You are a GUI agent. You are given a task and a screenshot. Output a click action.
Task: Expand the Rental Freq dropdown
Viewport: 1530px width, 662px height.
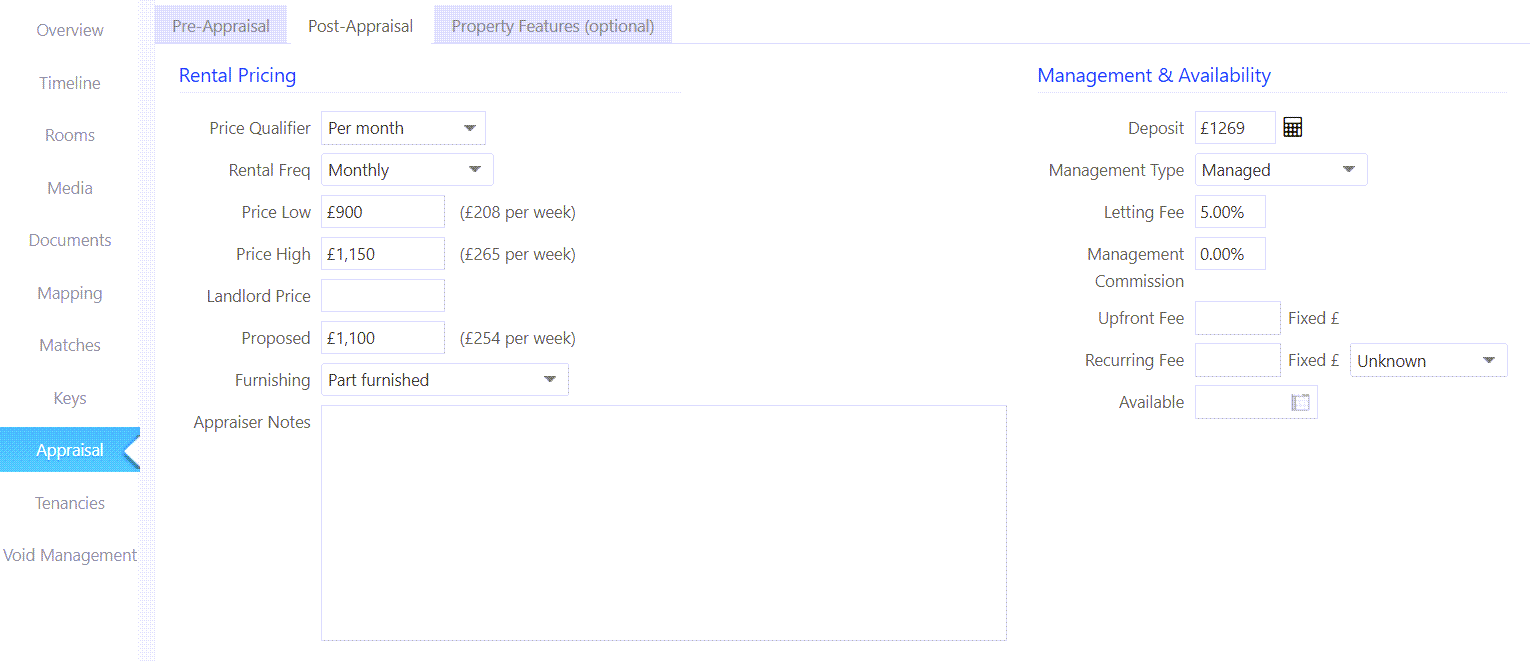407,170
